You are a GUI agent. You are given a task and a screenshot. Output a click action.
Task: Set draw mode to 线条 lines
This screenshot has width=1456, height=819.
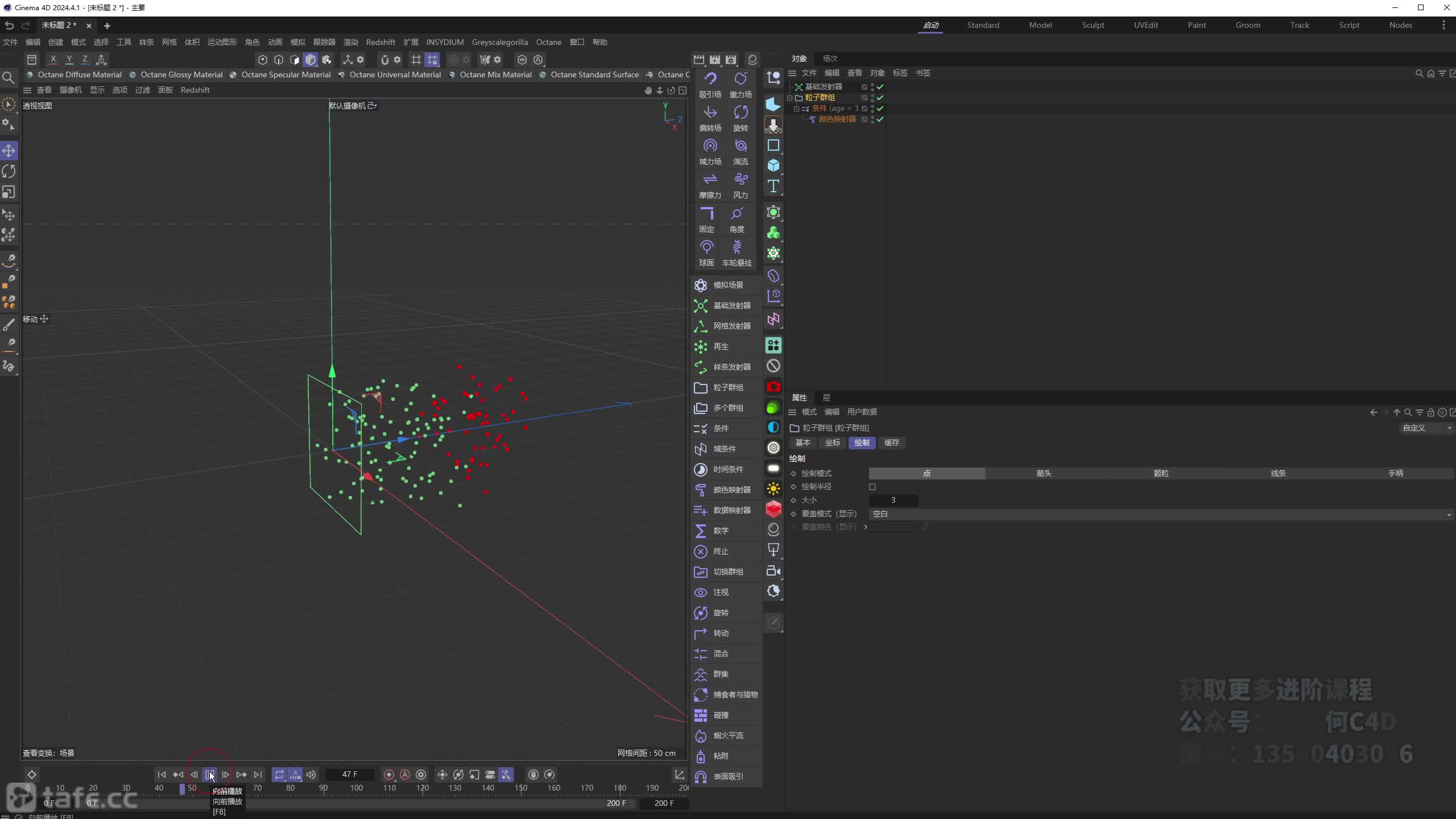[1278, 473]
